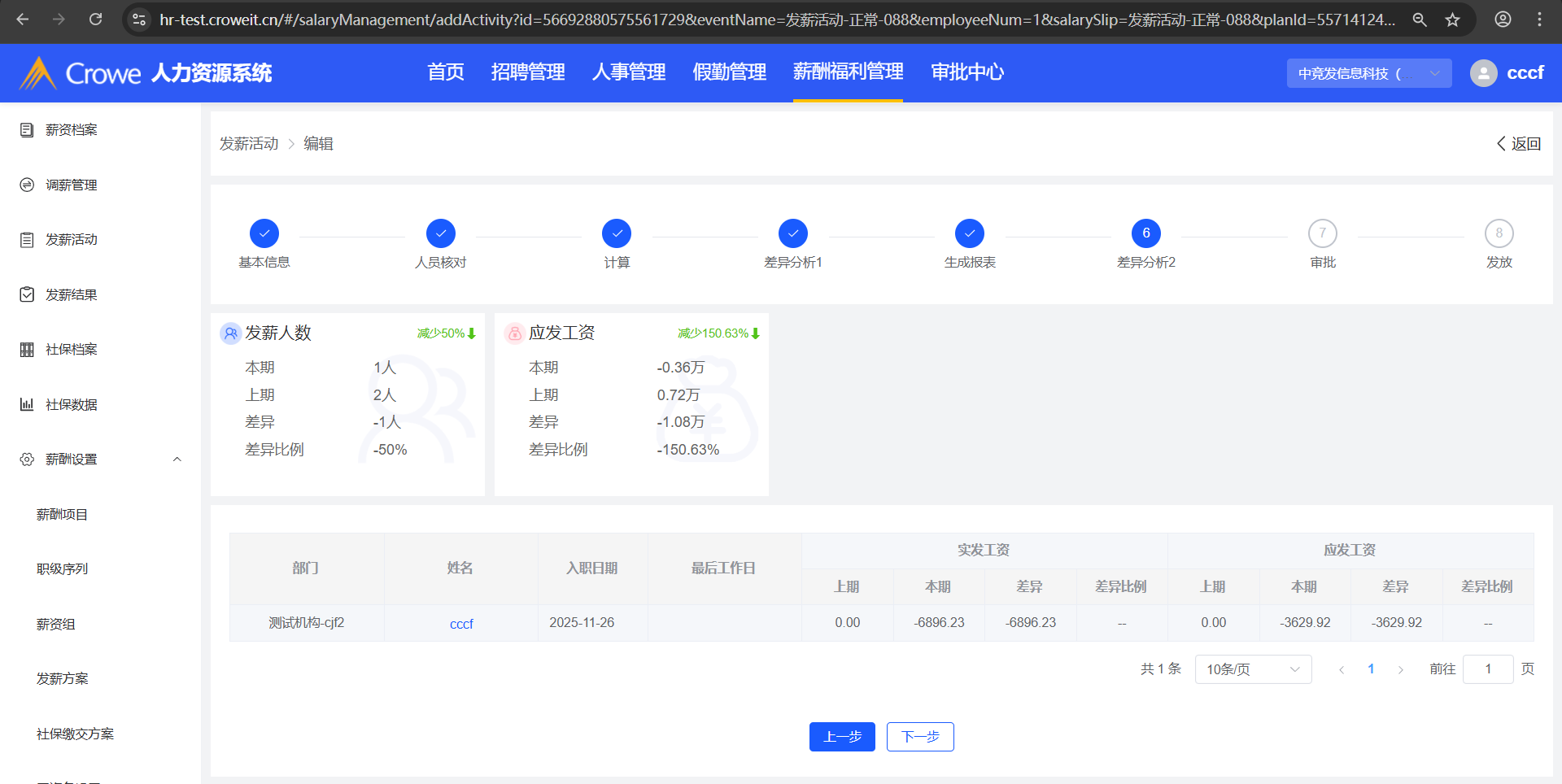Bookmark this page with the star icon
This screenshot has width=1562, height=784.
(1453, 20)
